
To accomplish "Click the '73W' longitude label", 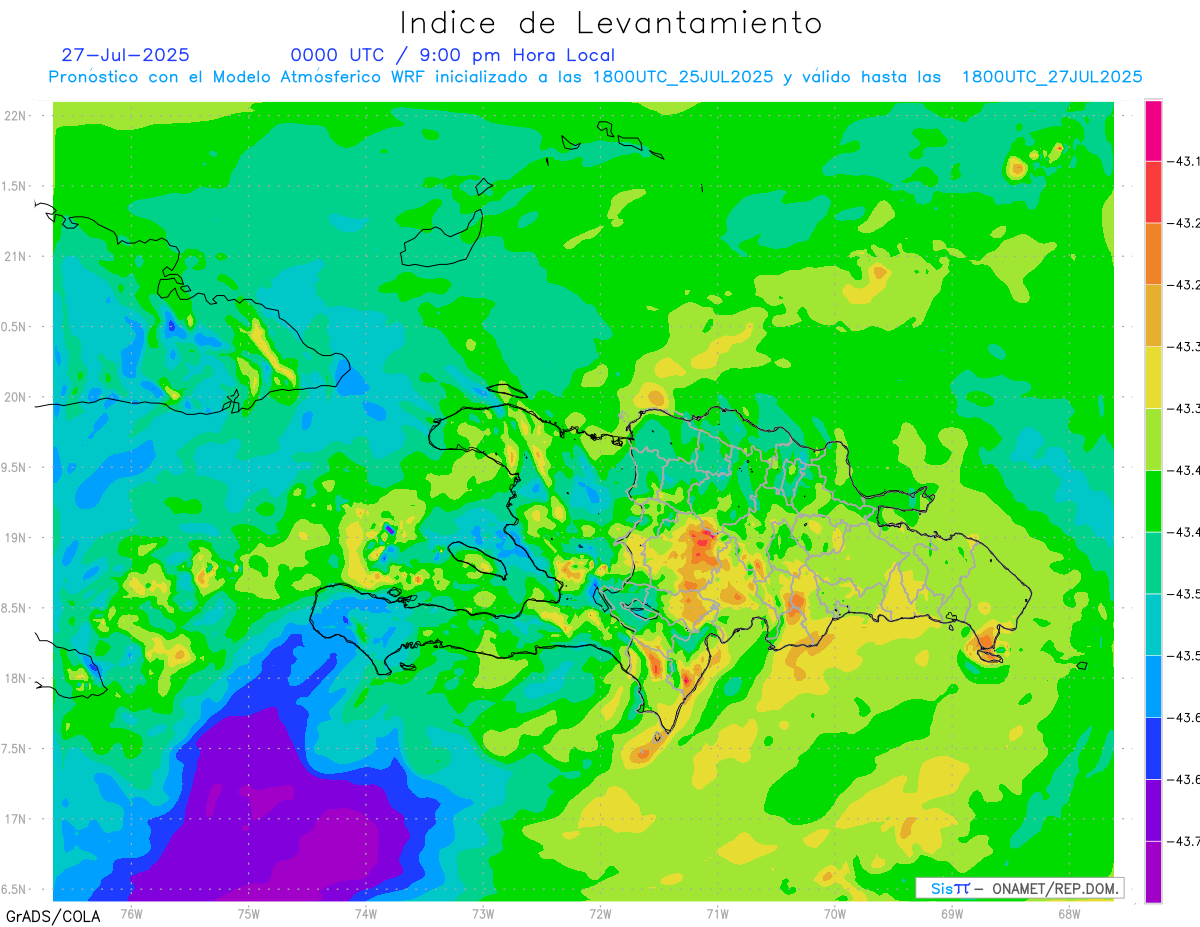I will click(x=483, y=913).
